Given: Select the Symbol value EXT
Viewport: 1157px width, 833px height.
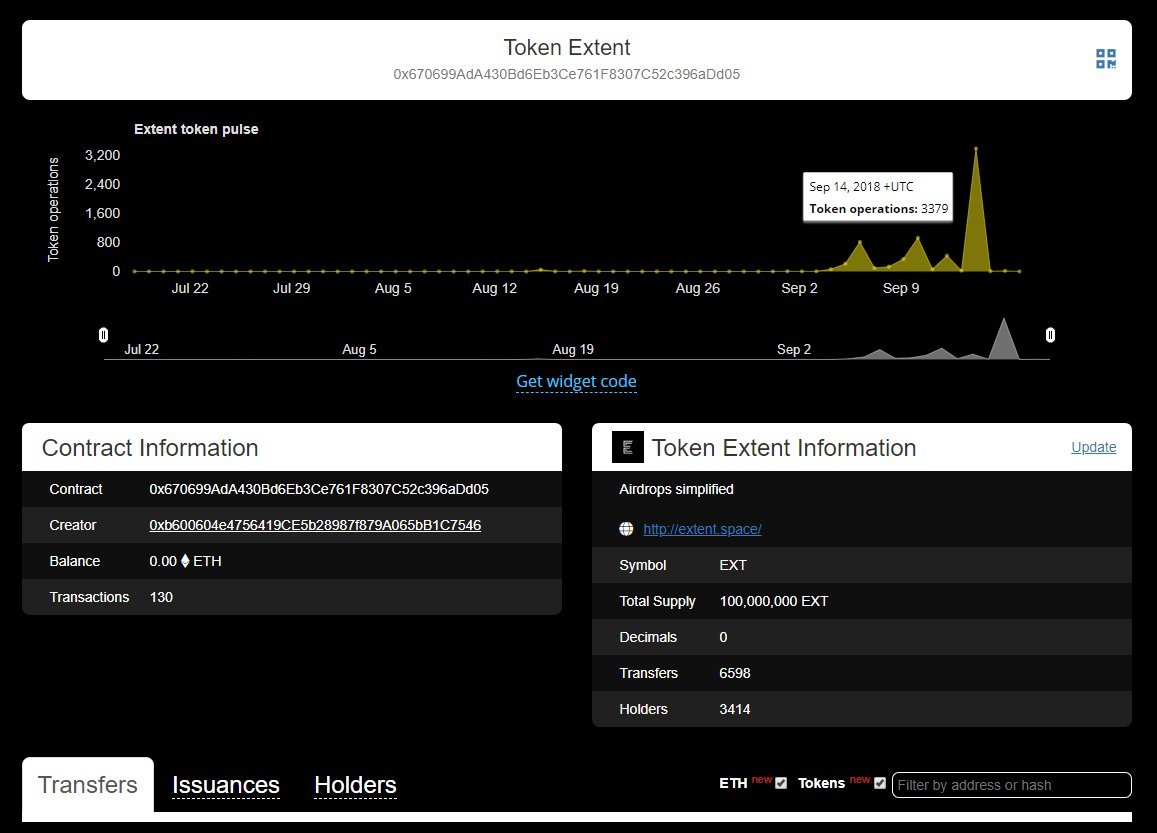Looking at the screenshot, I should [733, 565].
